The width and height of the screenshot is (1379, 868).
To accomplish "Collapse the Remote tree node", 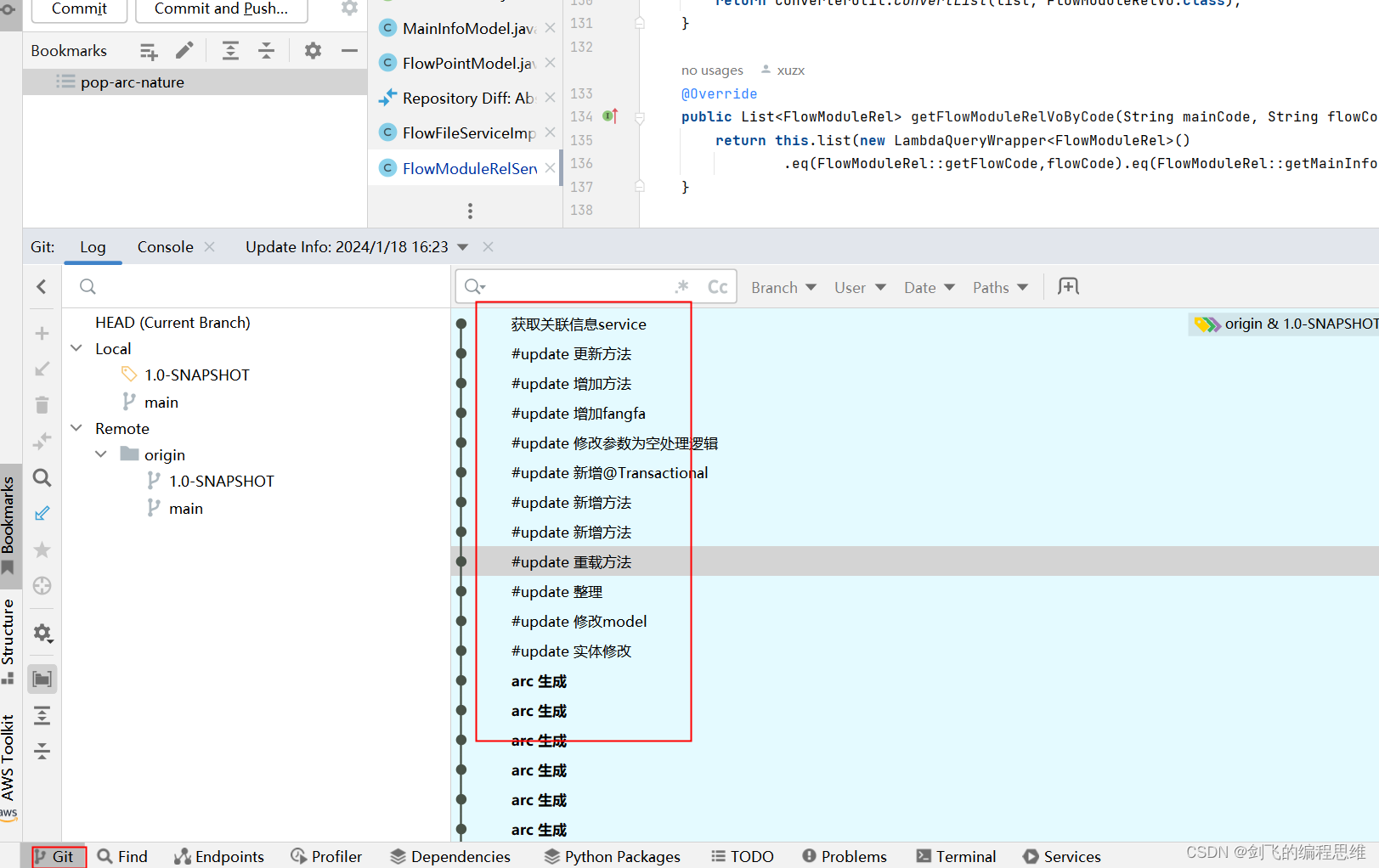I will tap(76, 428).
